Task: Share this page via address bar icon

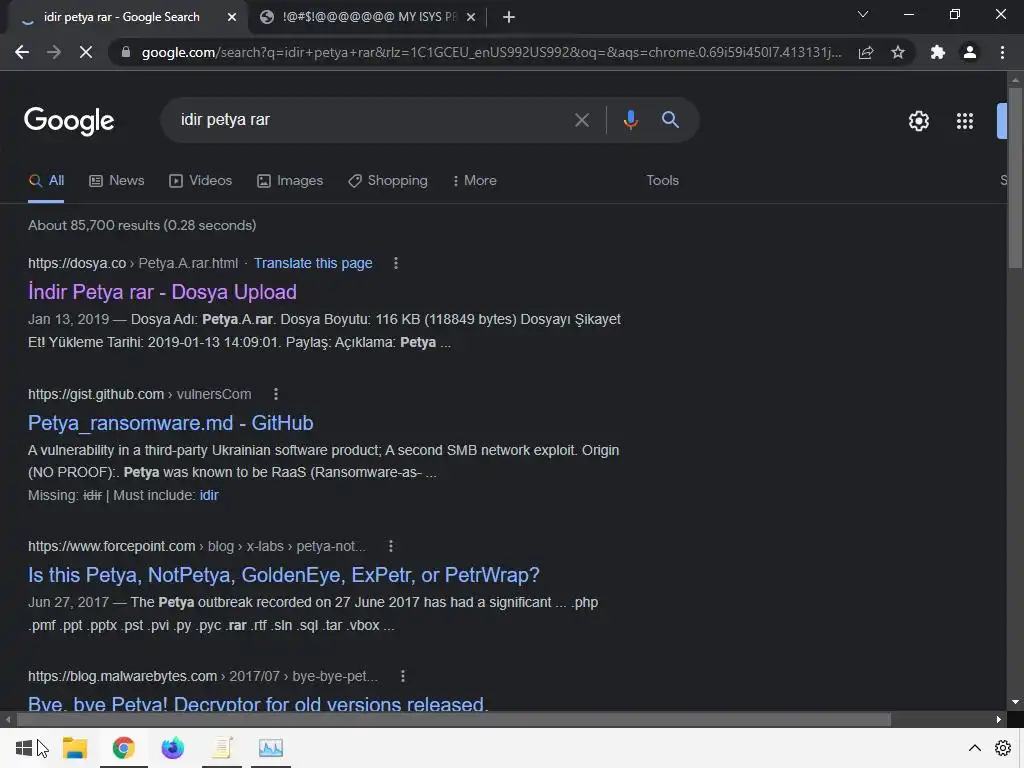Action: (866, 52)
